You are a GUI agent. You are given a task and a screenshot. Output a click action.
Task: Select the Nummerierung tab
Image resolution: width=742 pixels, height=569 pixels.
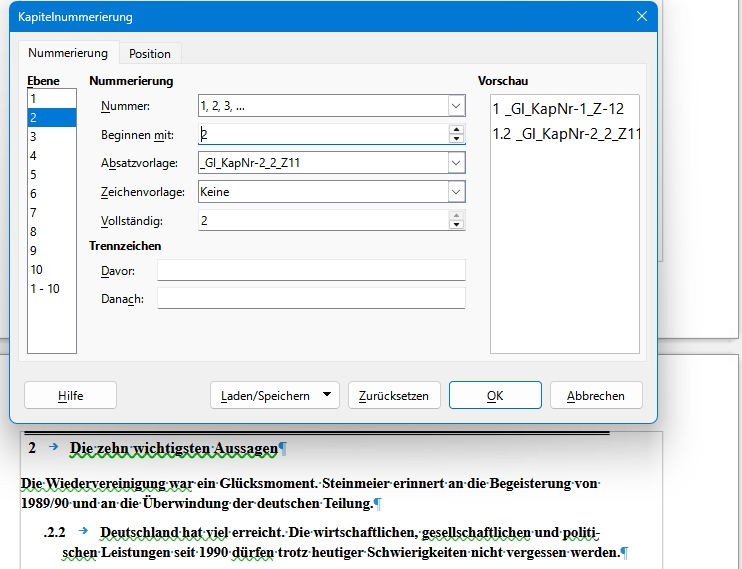click(x=68, y=53)
